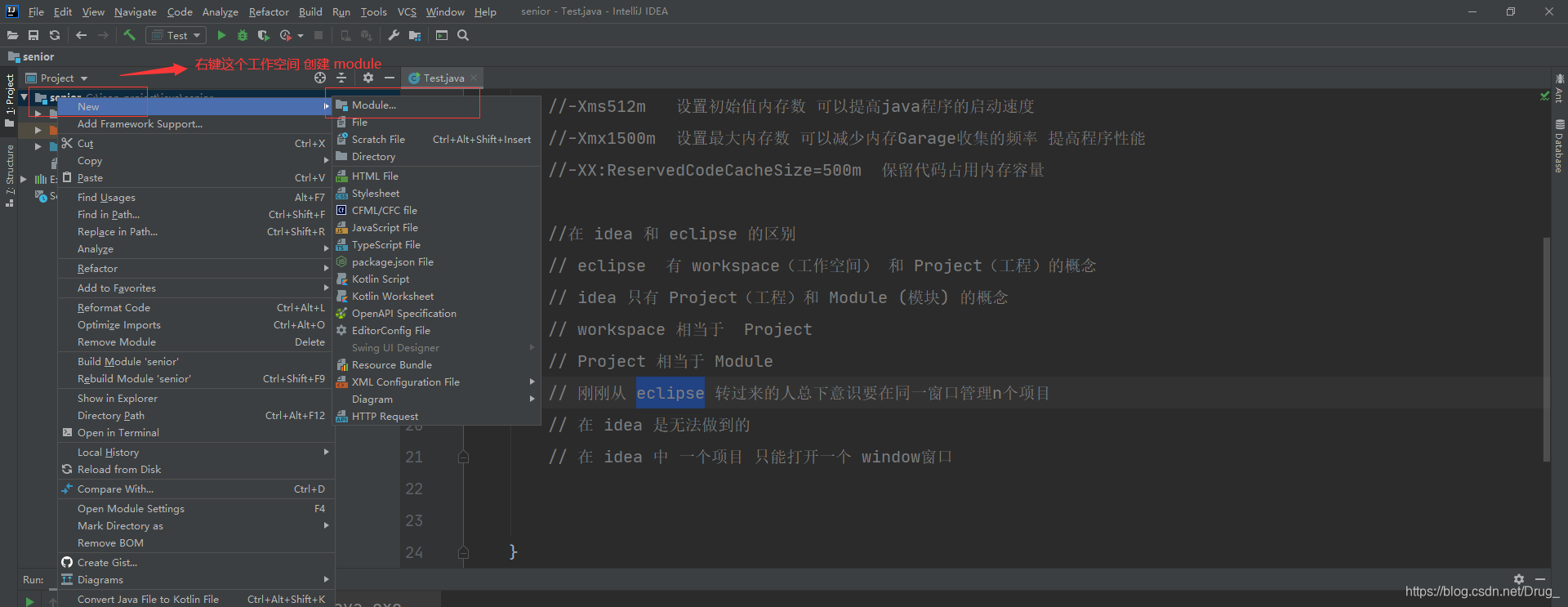The image size is (1568, 607).
Task: Open the Test run configuration dropdown
Action: pos(176,35)
